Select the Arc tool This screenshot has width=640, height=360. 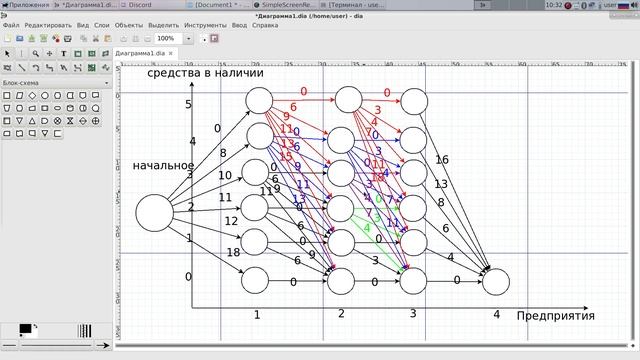tap(36, 67)
